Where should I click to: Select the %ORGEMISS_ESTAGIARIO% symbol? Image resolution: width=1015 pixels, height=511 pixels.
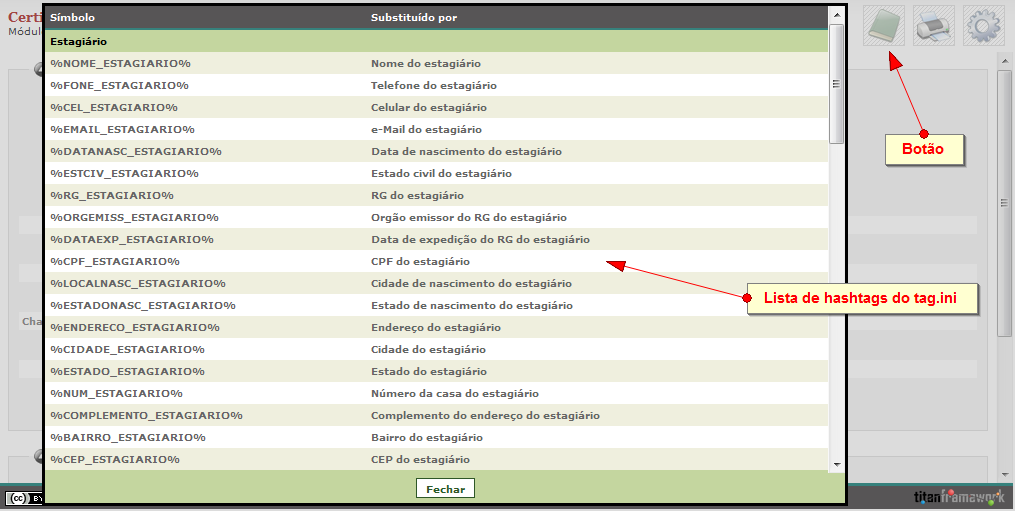click(134, 218)
